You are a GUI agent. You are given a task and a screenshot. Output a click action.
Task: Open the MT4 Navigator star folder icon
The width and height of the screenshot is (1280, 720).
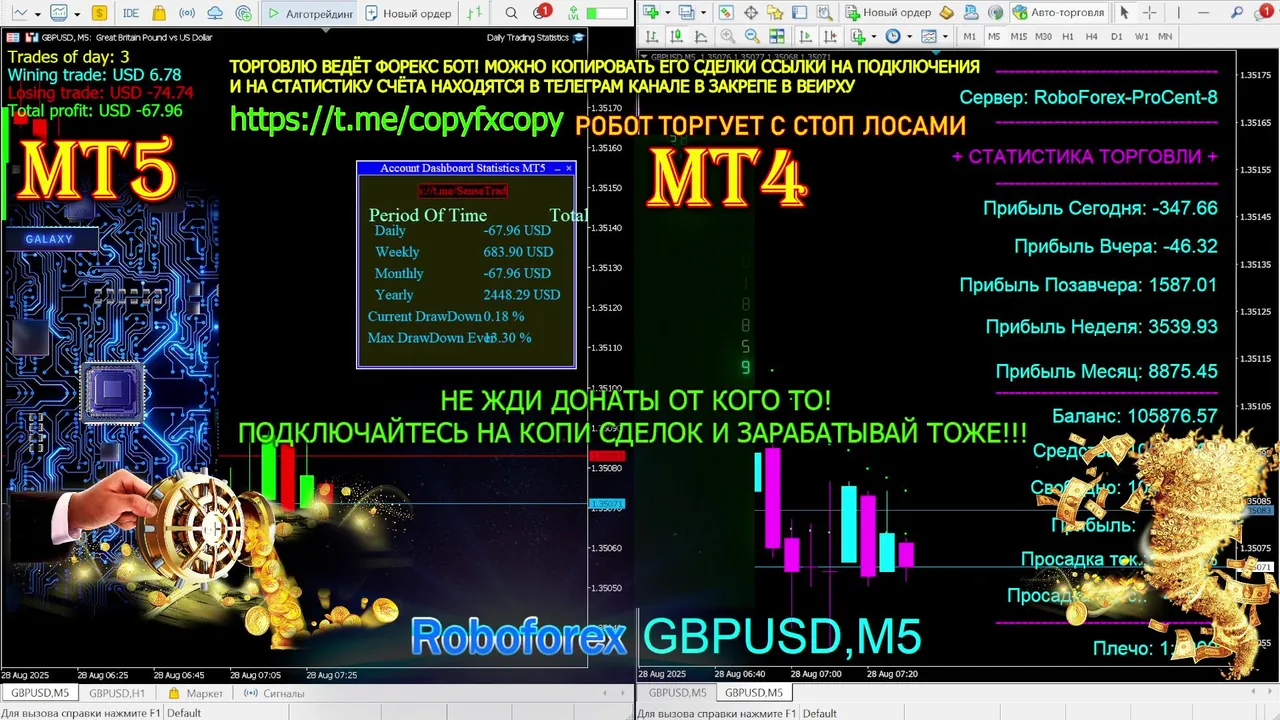tap(775, 12)
